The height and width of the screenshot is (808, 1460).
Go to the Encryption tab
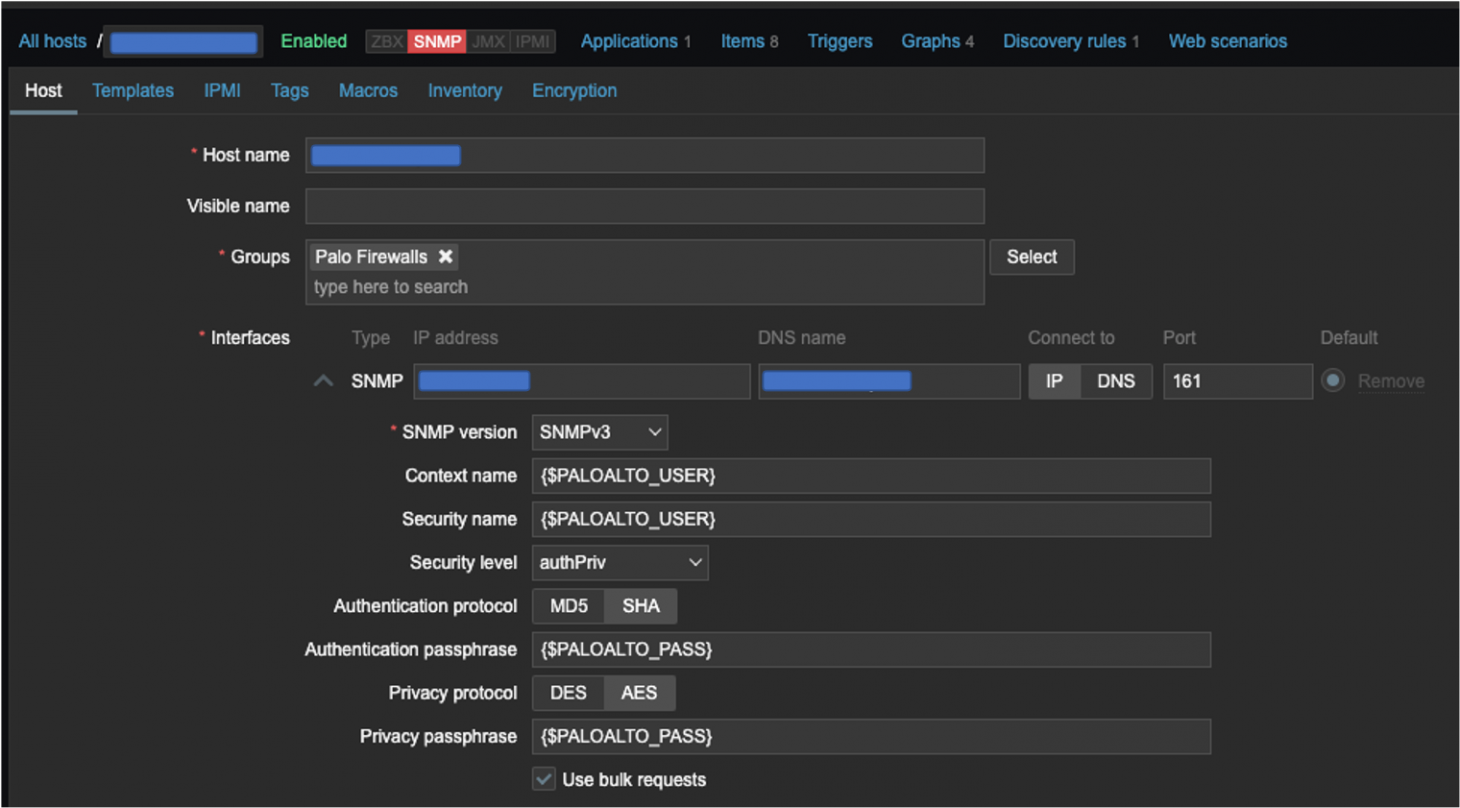pyautogui.click(x=574, y=90)
